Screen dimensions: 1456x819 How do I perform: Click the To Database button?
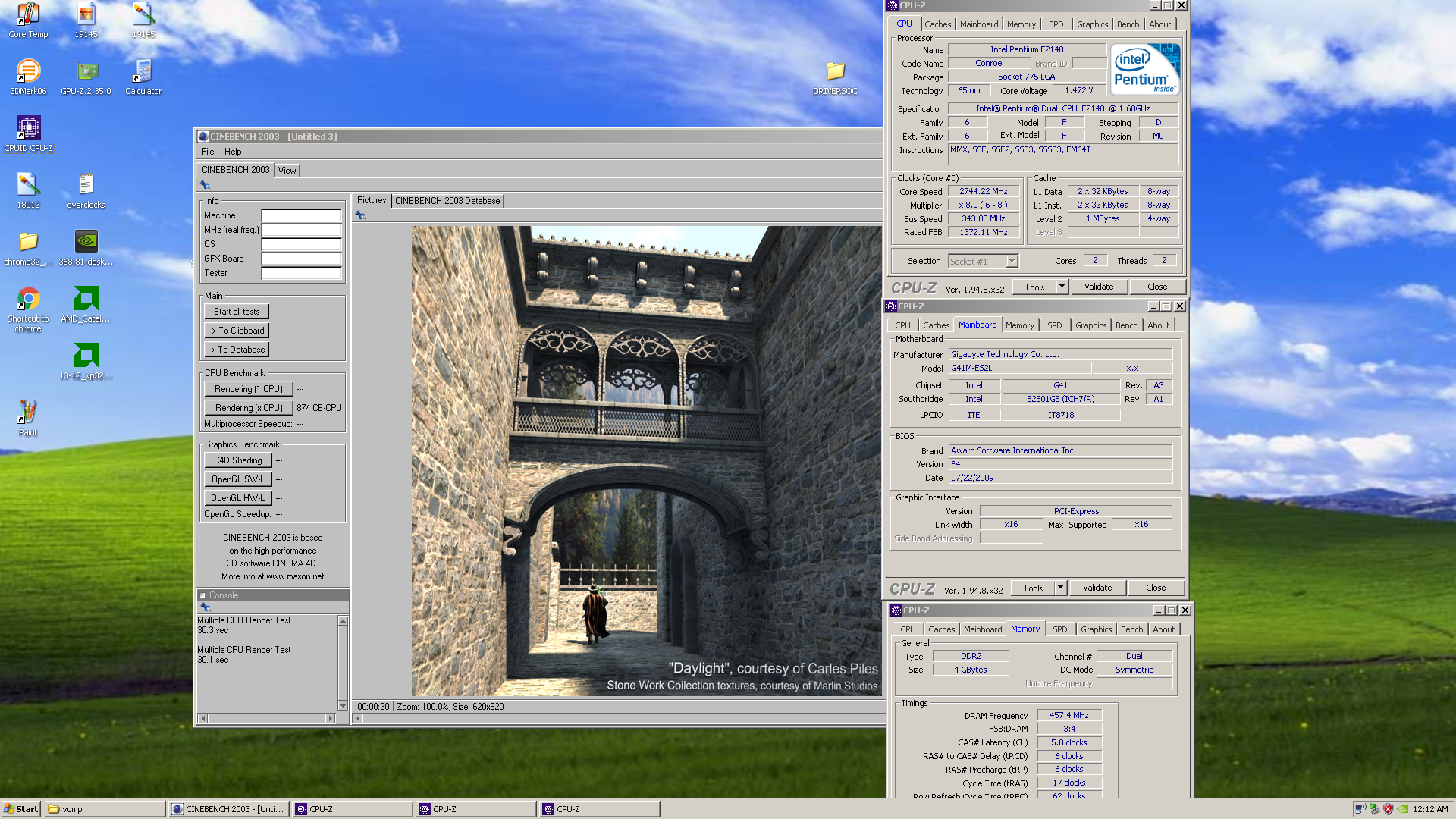(237, 350)
